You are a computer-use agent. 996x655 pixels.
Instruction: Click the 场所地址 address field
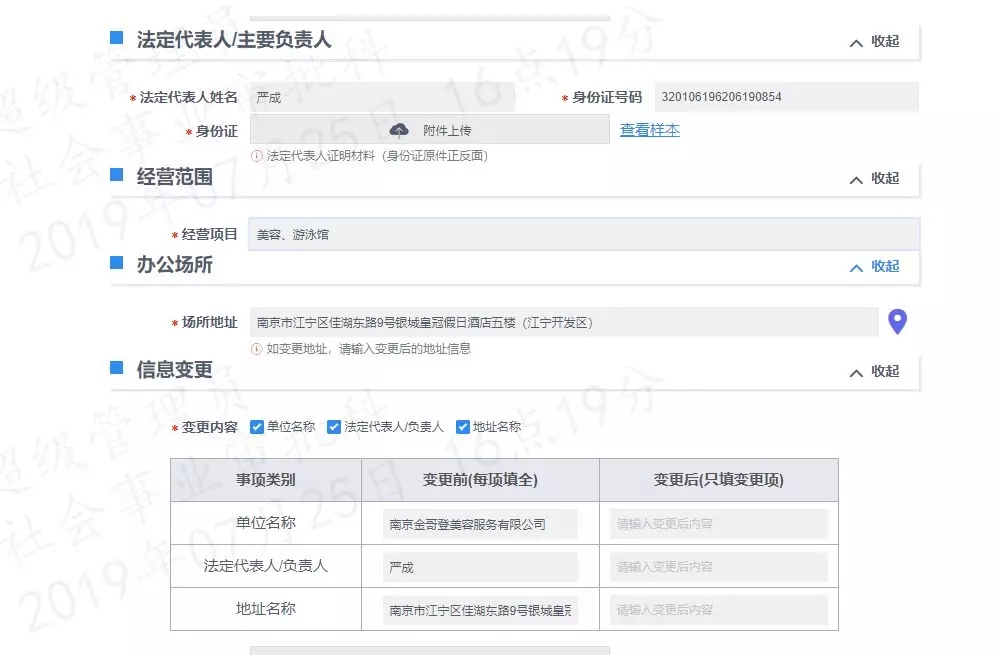point(563,322)
